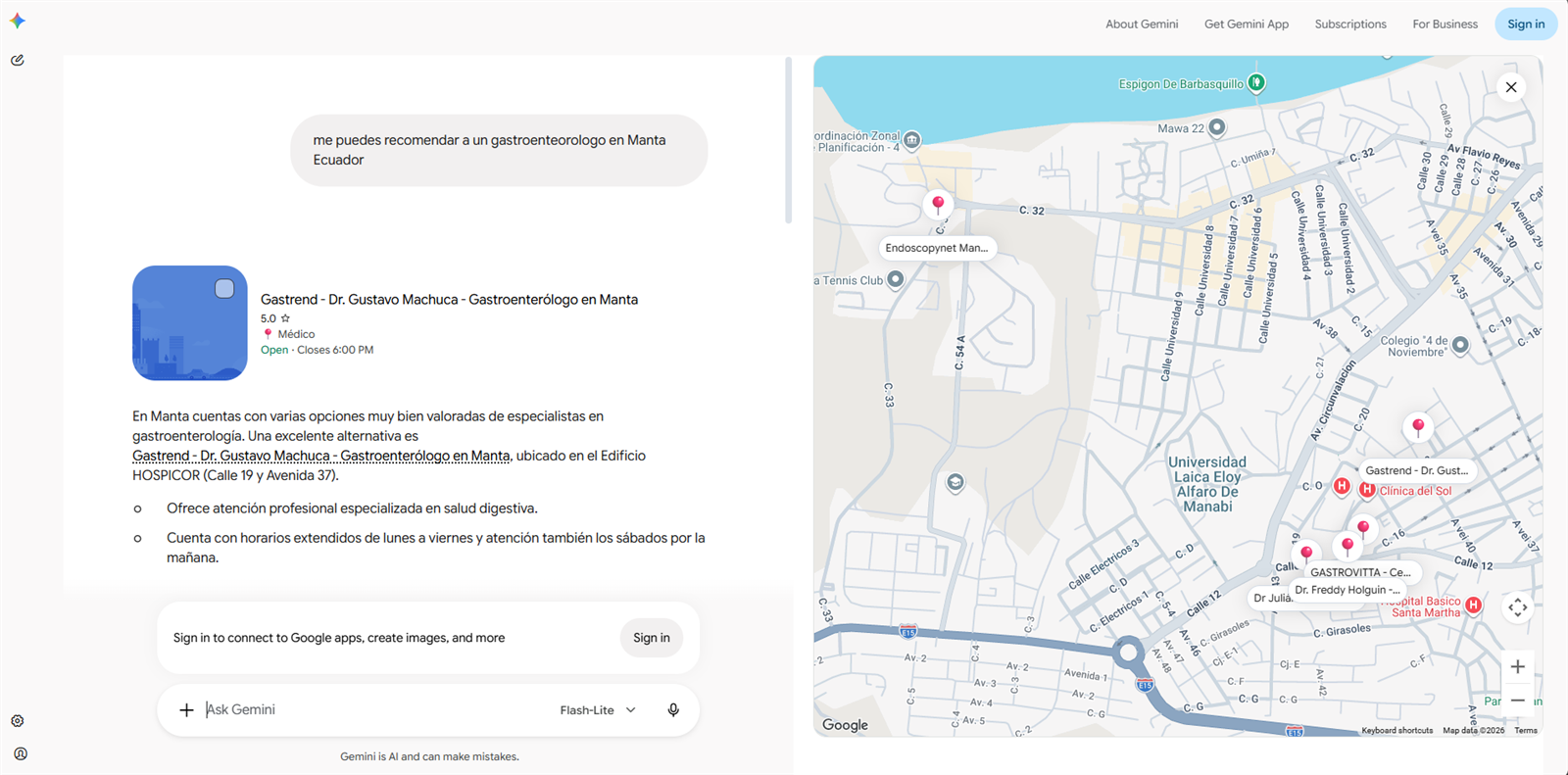
Task: Close the map panel
Action: tap(1511, 87)
